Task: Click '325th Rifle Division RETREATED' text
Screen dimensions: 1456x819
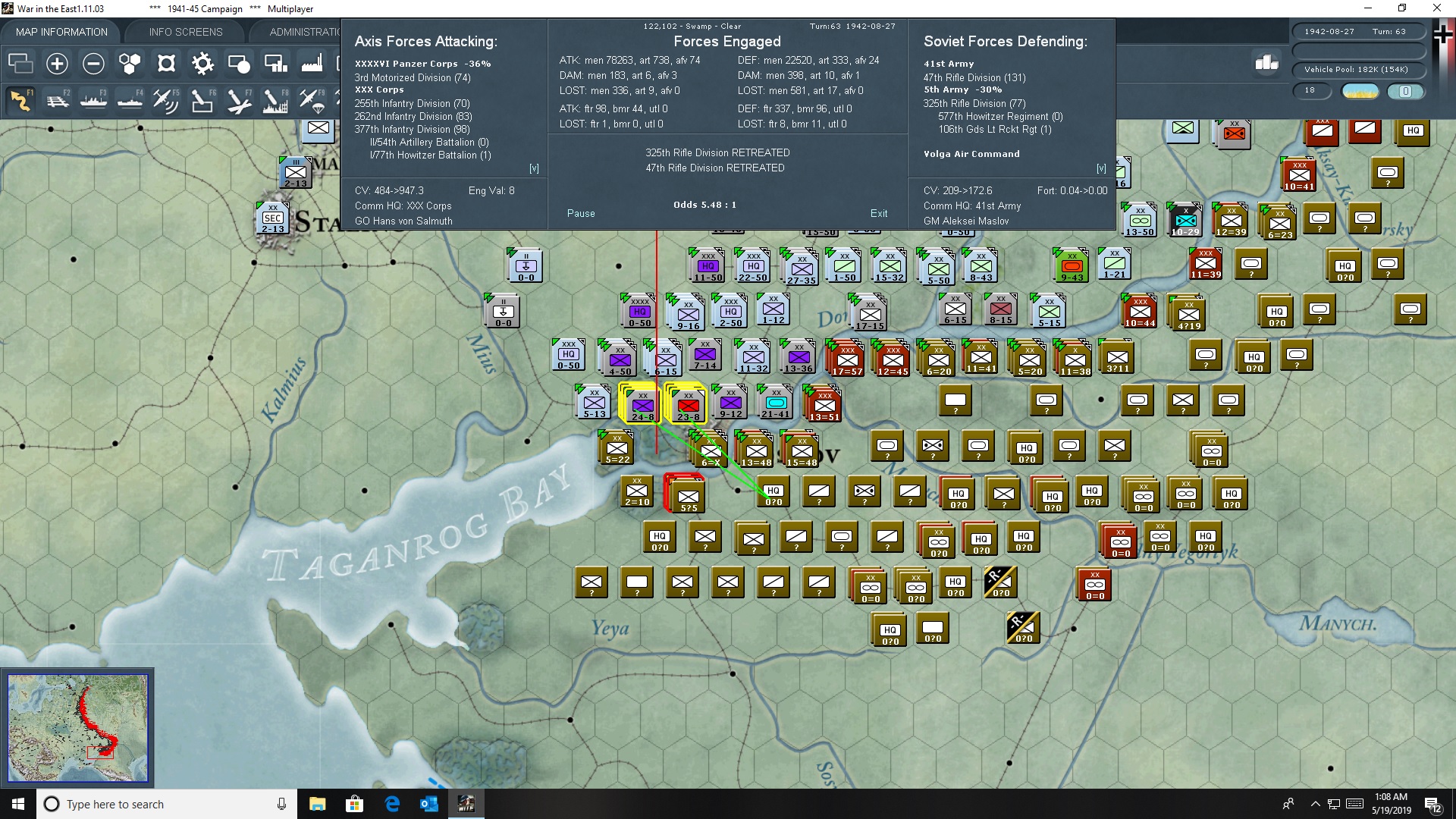Action: click(717, 153)
